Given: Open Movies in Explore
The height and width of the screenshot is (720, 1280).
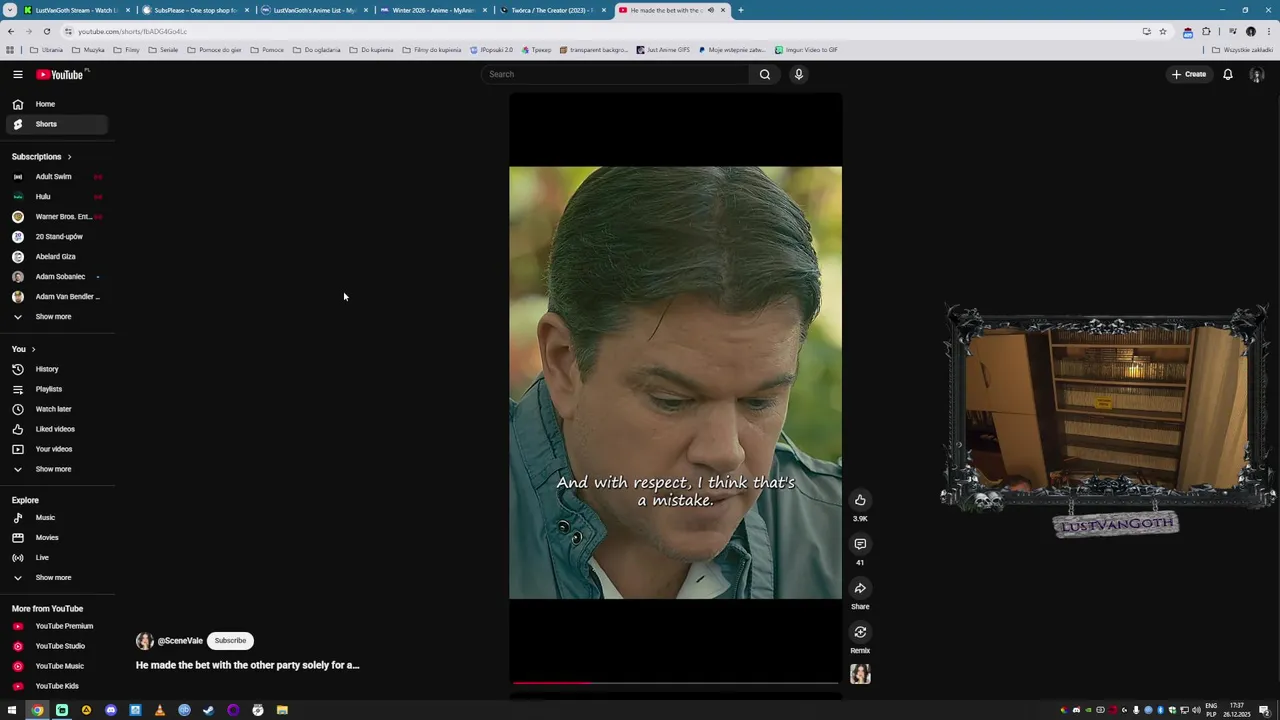Looking at the screenshot, I should 56,538.
